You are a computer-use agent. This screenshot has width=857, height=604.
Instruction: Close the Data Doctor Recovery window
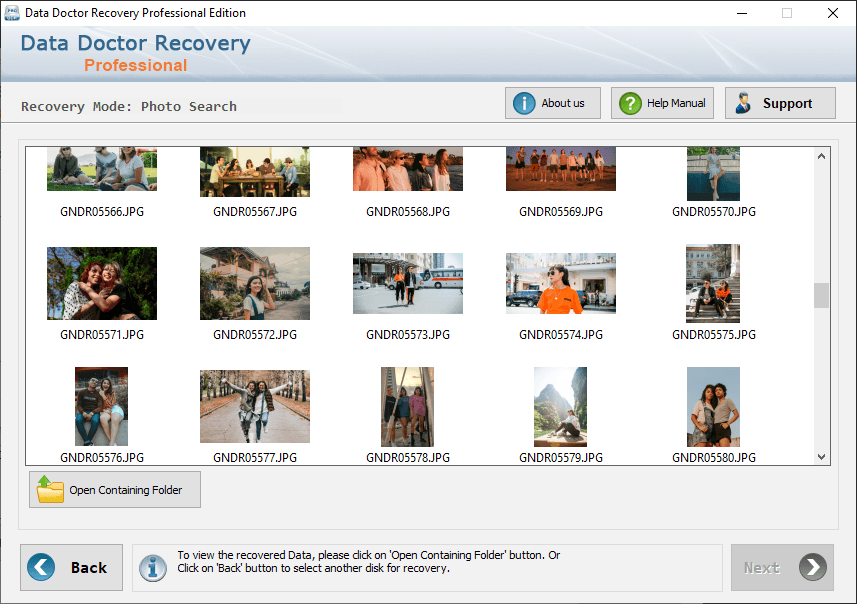click(832, 13)
